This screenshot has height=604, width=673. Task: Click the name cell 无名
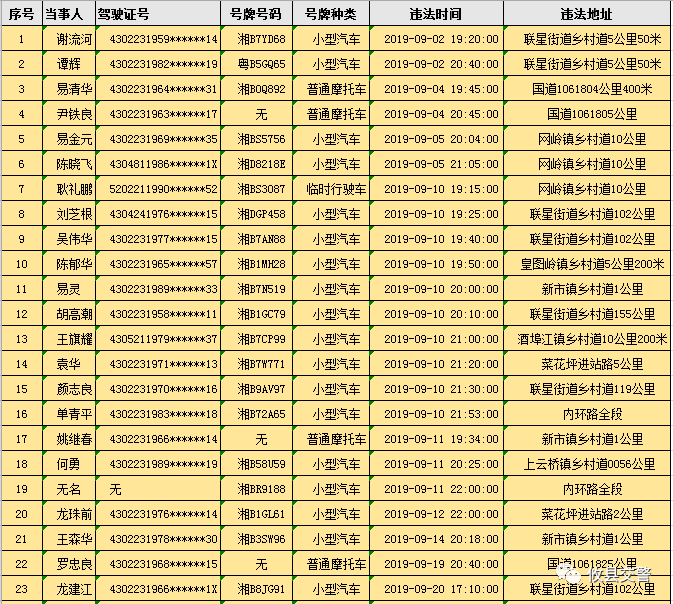point(68,489)
